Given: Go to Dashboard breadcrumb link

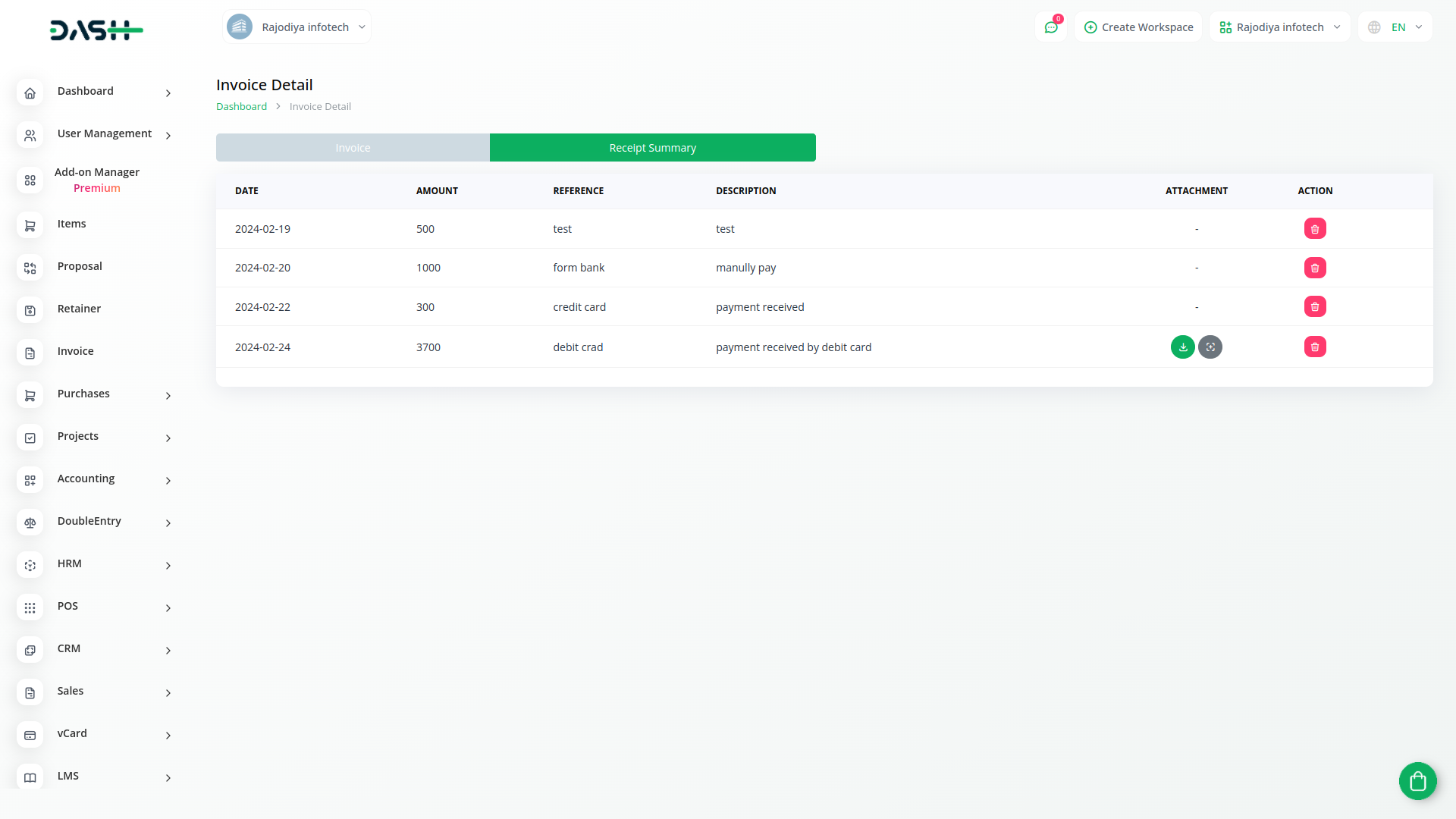Looking at the screenshot, I should pyautogui.click(x=241, y=107).
